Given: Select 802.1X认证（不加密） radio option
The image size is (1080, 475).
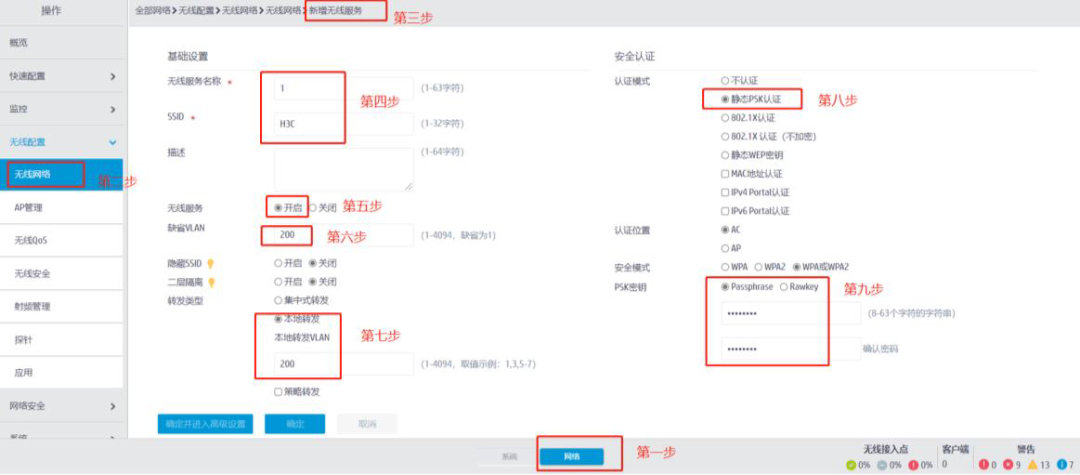Looking at the screenshot, I should coord(725,136).
